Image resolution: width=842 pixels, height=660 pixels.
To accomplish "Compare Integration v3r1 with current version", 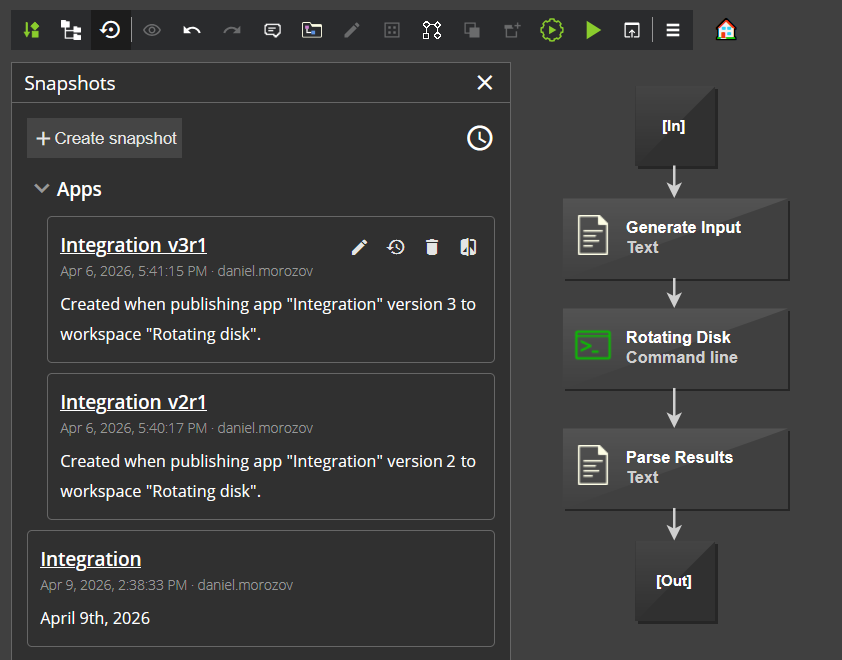I will click(468, 247).
